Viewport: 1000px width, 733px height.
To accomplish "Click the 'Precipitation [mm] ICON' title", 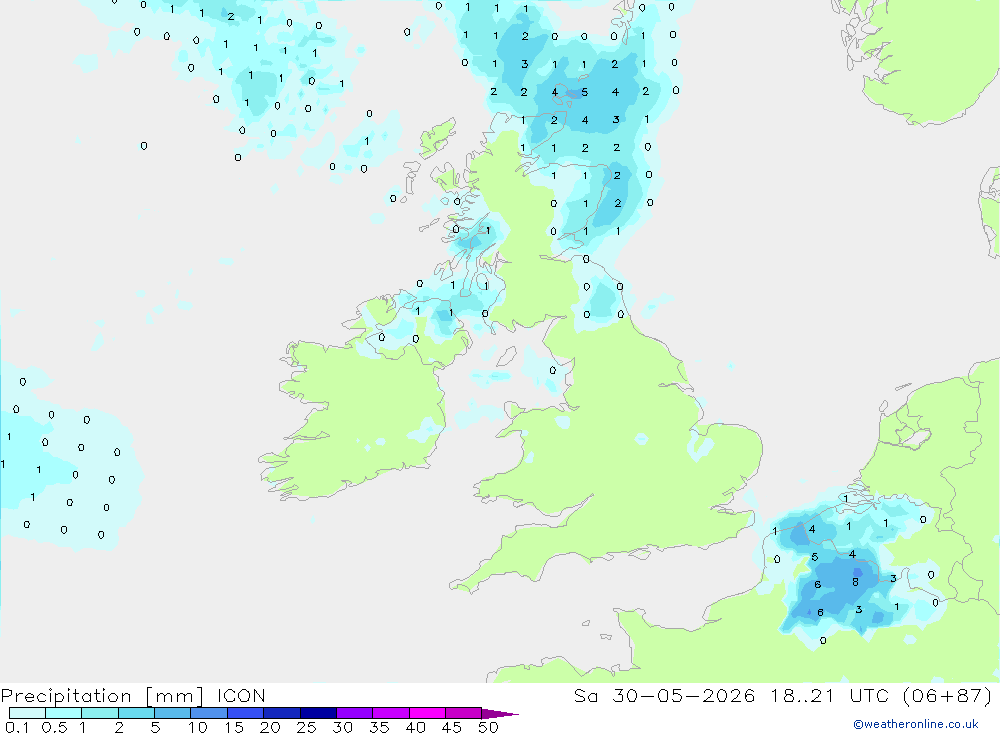I will pyautogui.click(x=133, y=695).
